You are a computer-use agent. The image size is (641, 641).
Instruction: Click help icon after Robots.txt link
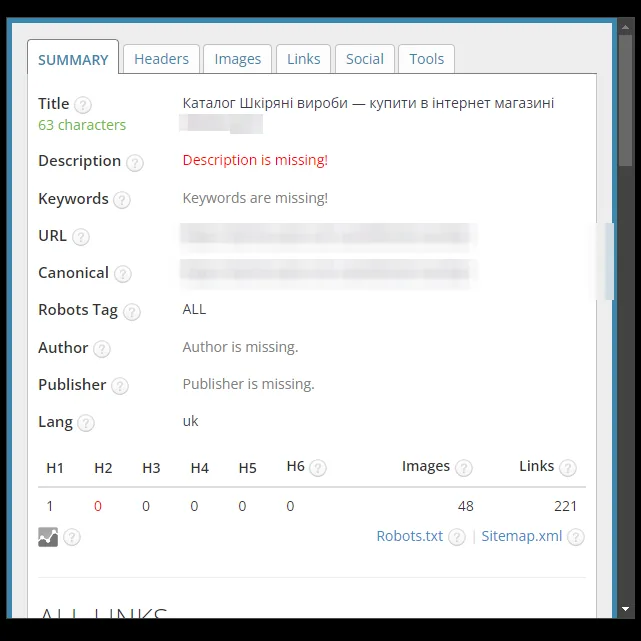[457, 537]
